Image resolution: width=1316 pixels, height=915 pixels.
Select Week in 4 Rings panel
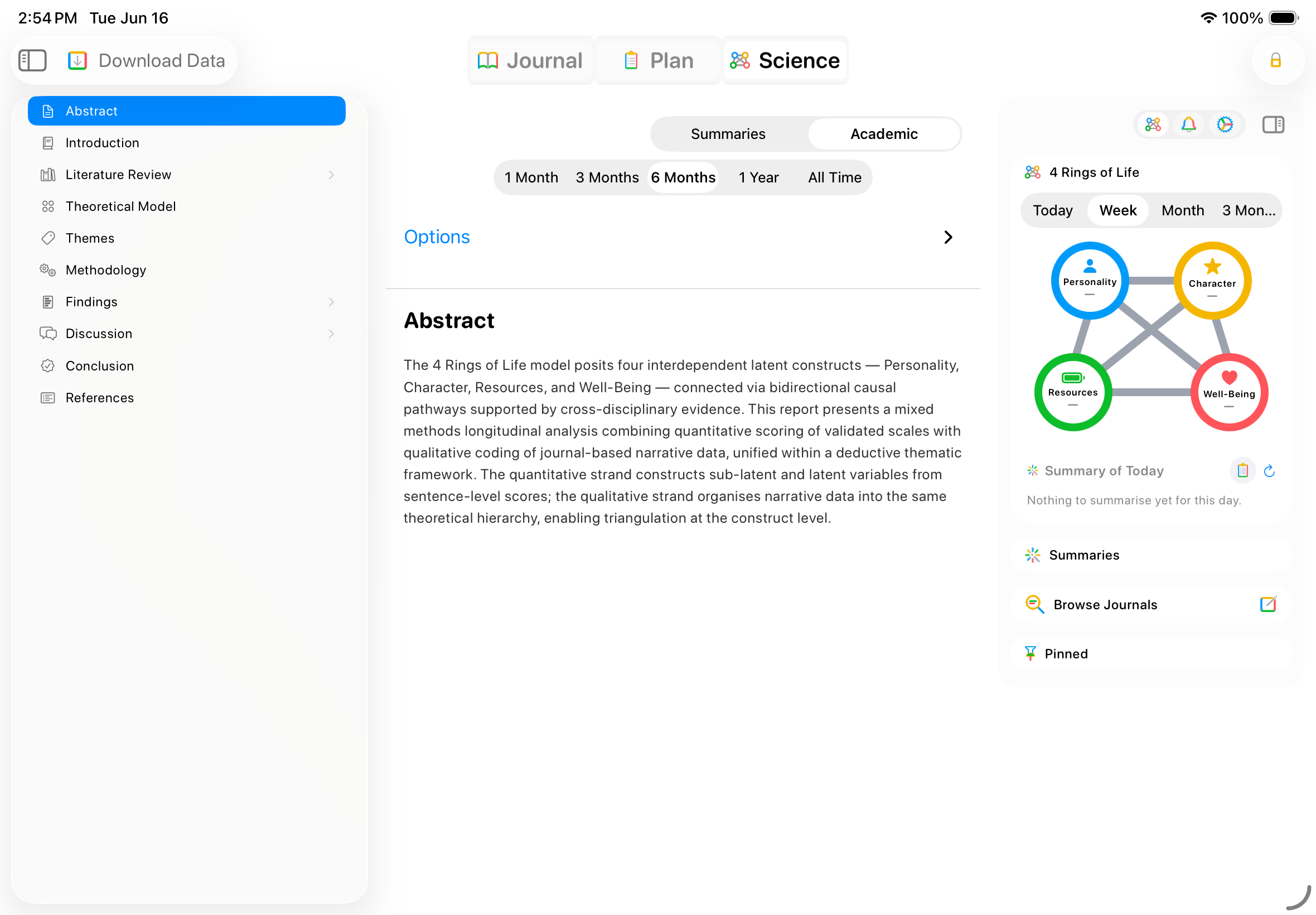1118,210
